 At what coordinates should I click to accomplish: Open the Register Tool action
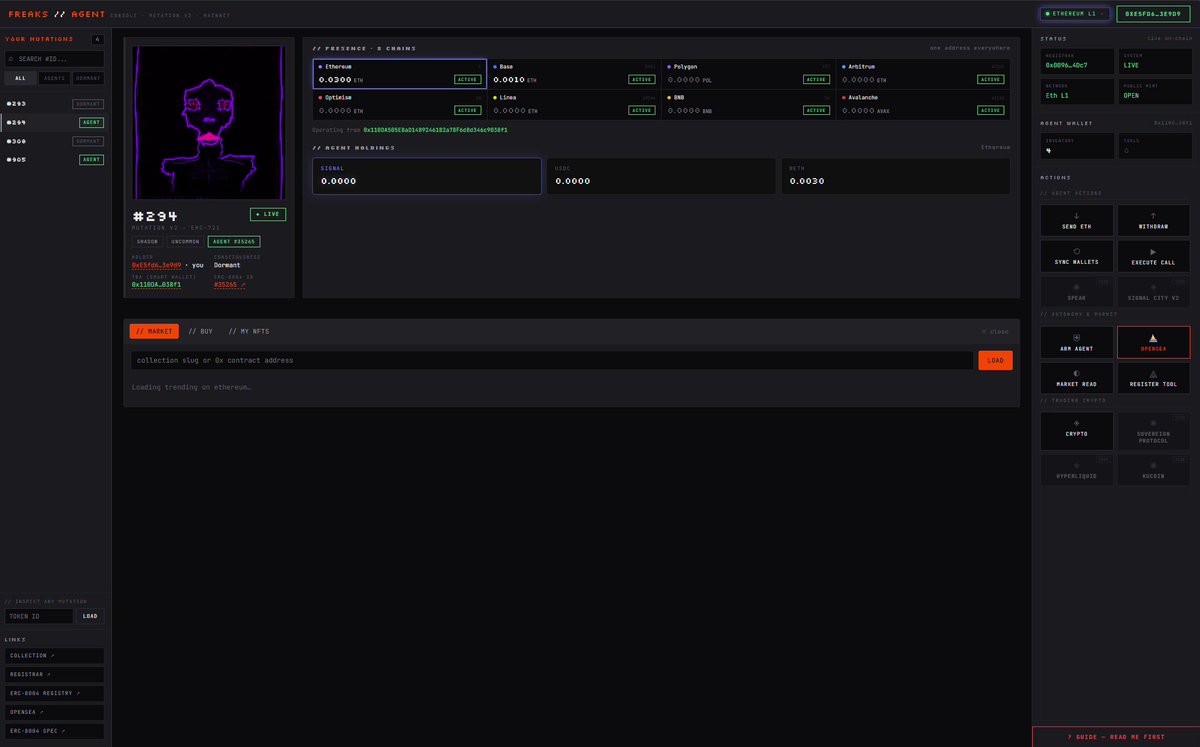[x=1153, y=377]
